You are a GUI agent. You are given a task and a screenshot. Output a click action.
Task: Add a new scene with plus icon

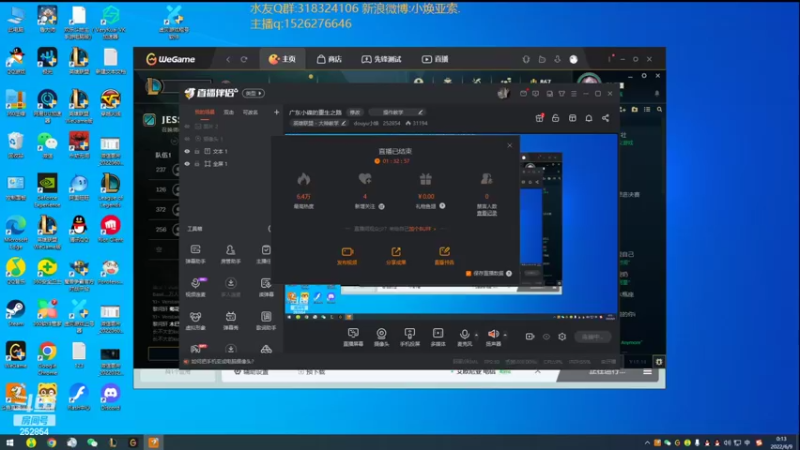pyautogui.click(x=277, y=112)
